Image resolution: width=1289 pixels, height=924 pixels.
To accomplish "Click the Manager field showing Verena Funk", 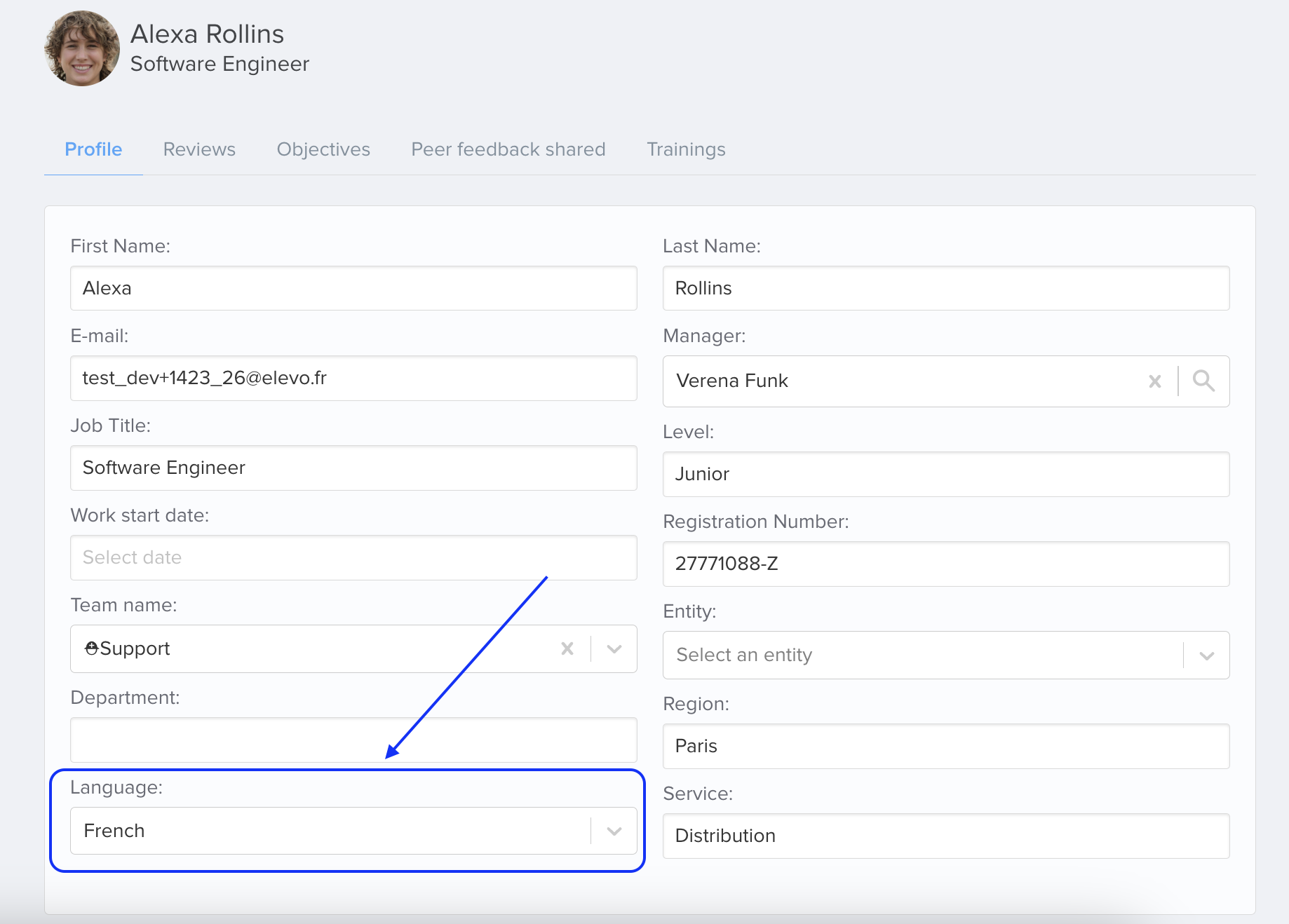I will (x=946, y=381).
